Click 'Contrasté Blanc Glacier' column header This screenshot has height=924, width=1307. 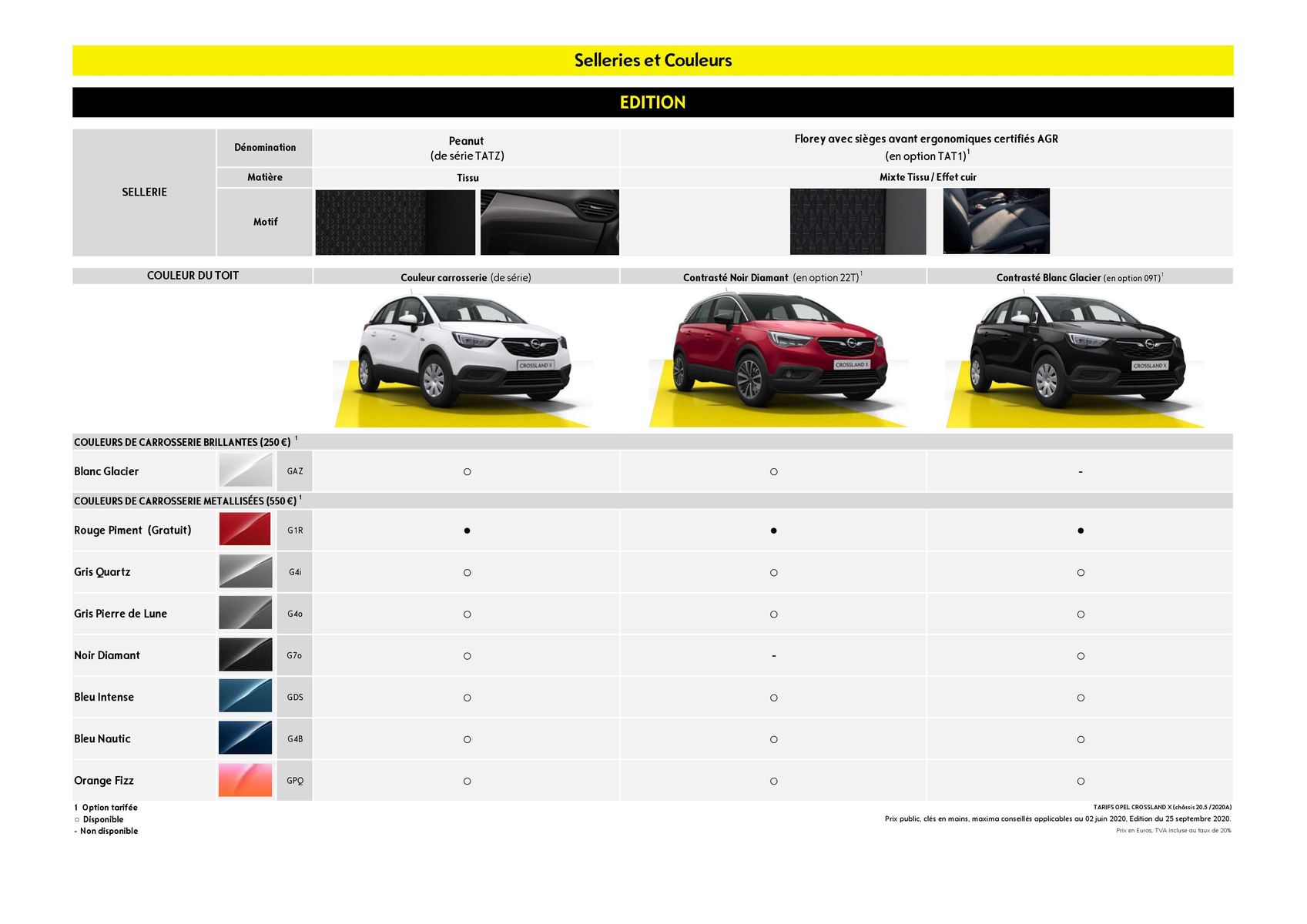click(1080, 277)
